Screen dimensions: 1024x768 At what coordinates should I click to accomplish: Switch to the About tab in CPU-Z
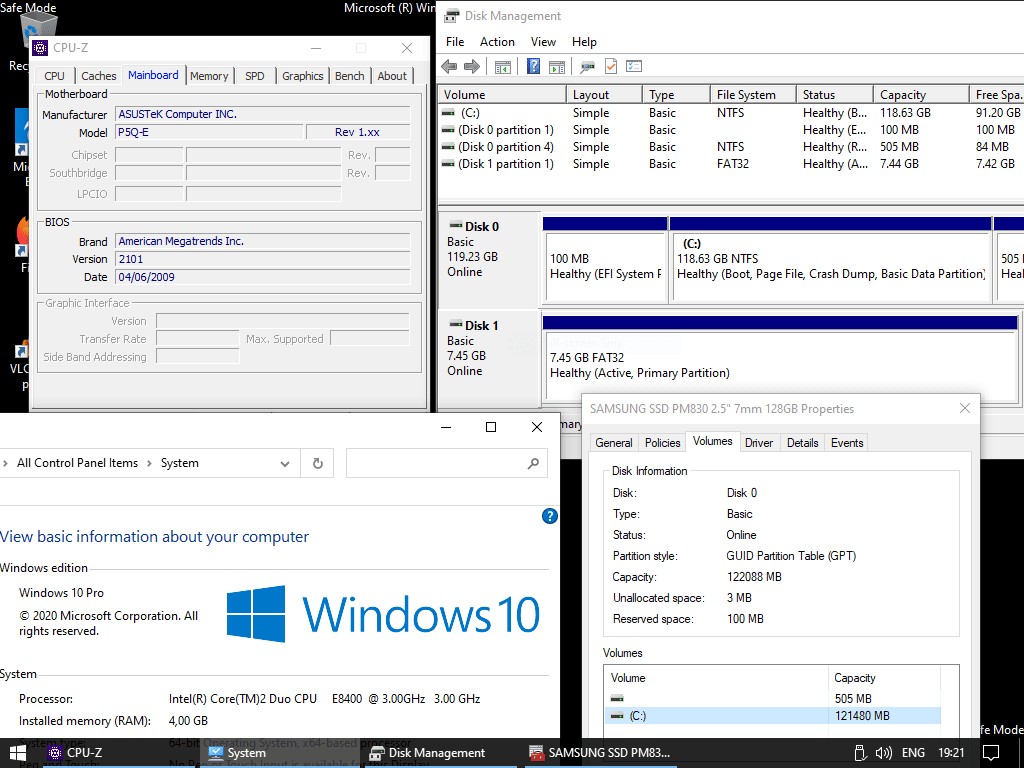pos(392,76)
